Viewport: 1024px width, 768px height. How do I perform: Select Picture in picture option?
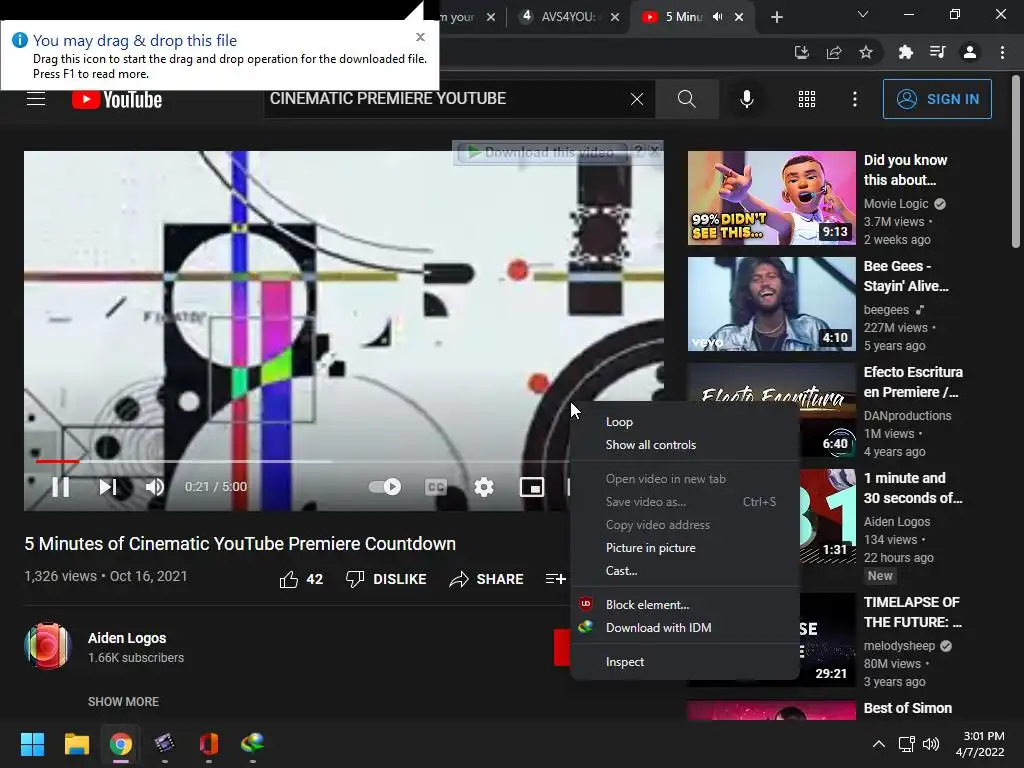(685, 548)
